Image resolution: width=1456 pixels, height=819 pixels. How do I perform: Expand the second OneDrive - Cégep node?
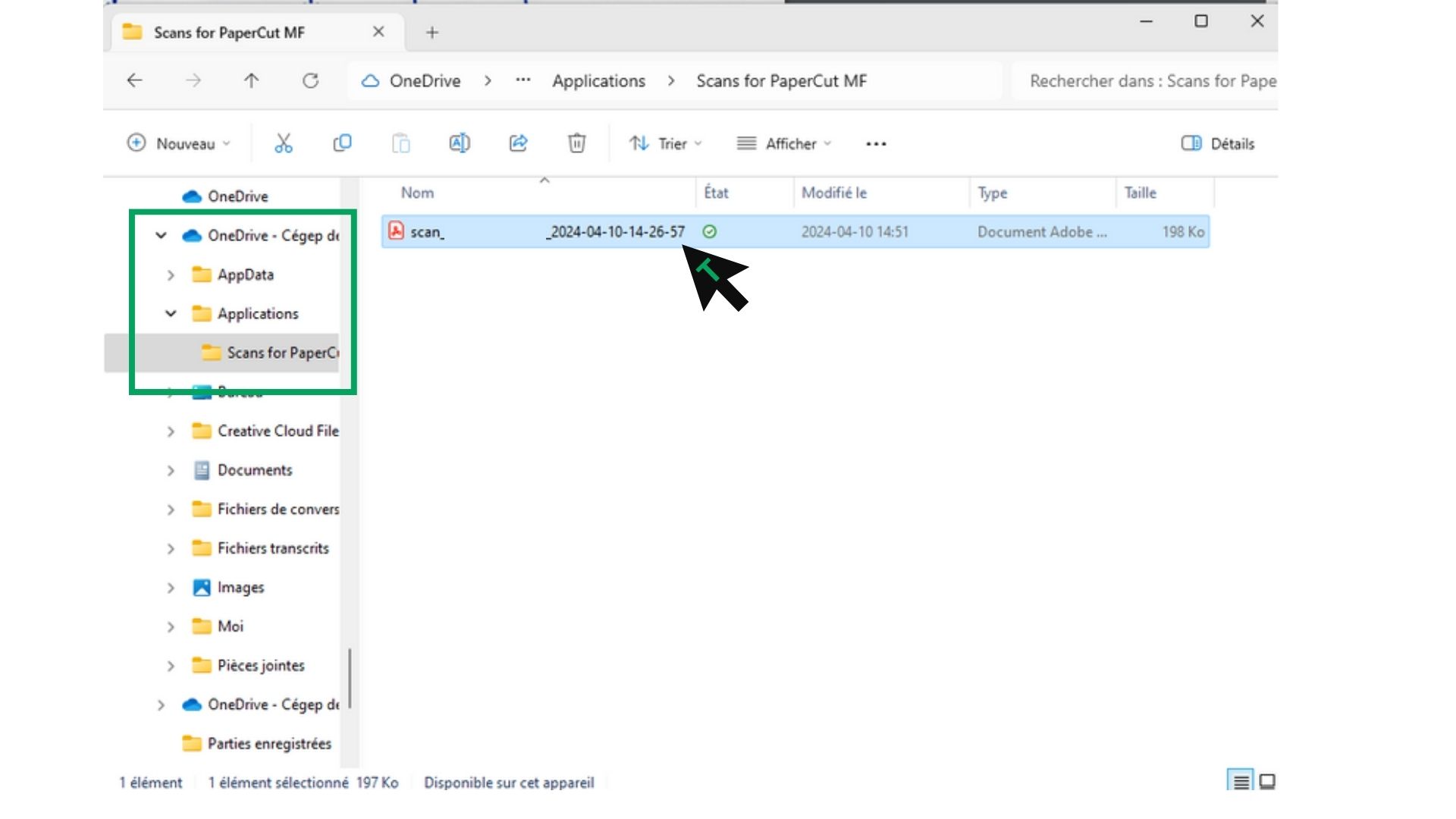click(x=161, y=704)
